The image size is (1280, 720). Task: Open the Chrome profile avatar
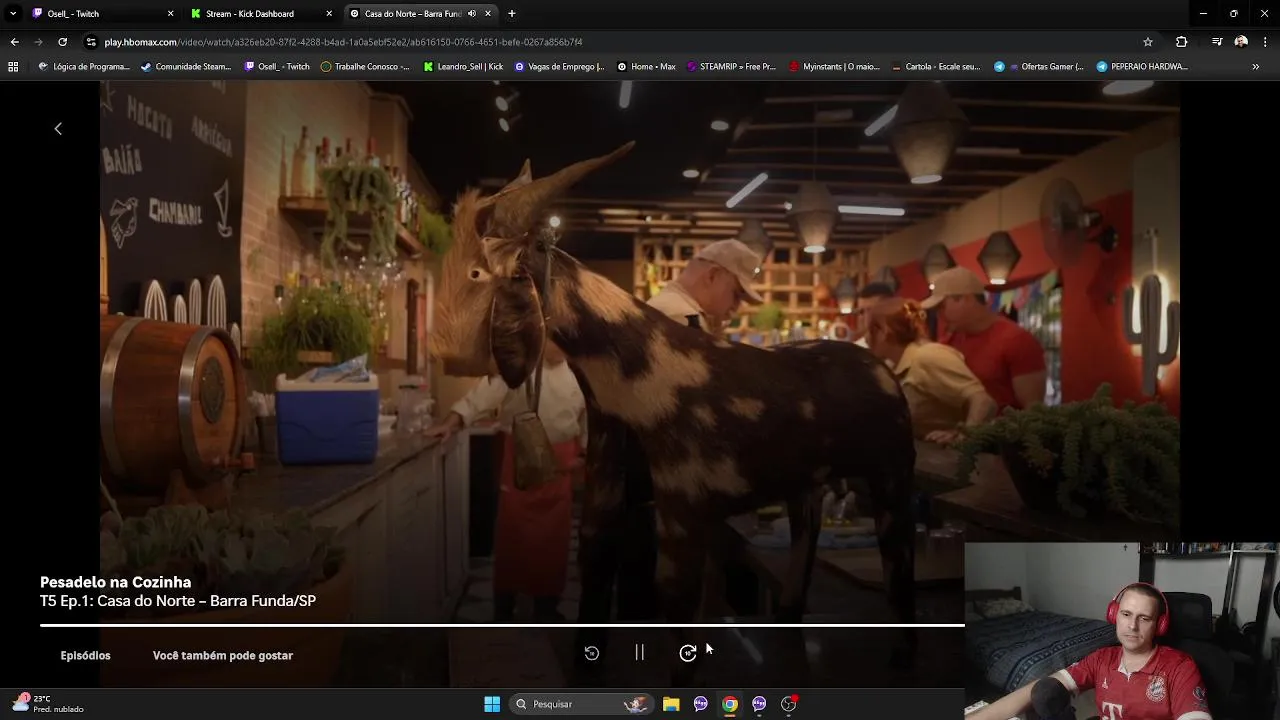pos(1241,42)
